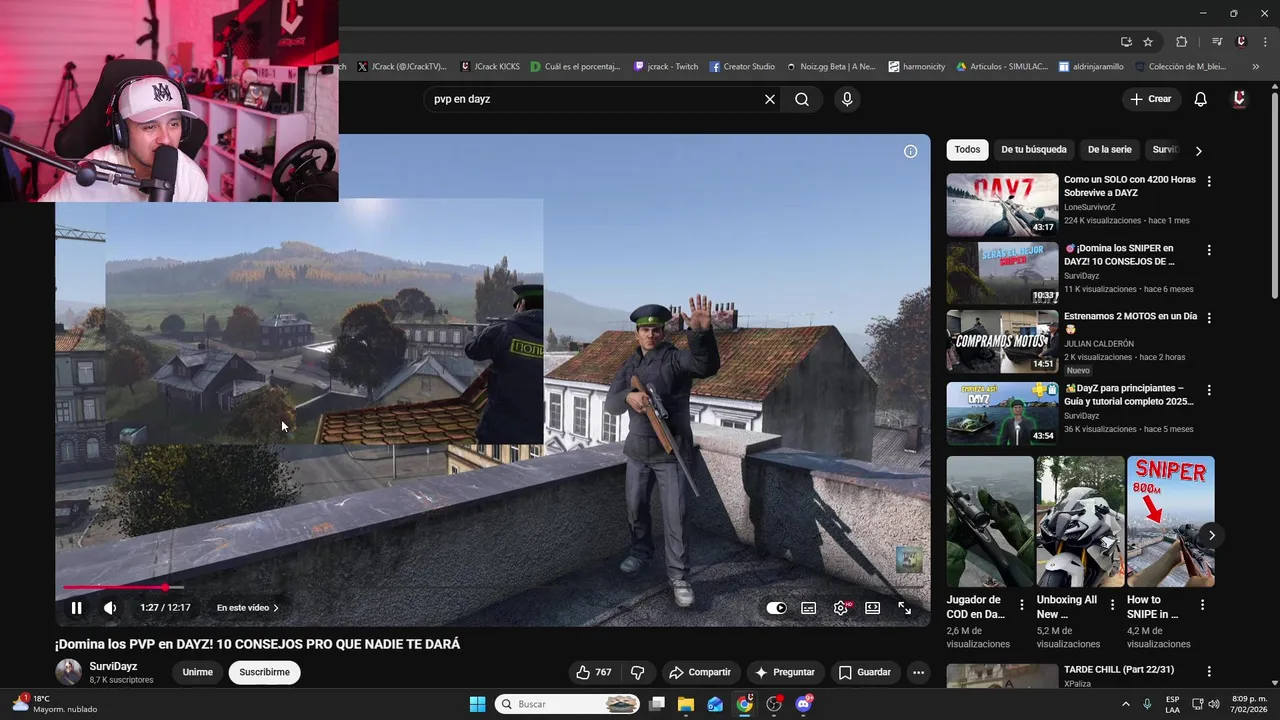Open the SurviDayz channel name link
Viewport: 1280px width, 720px height.
pos(113,666)
